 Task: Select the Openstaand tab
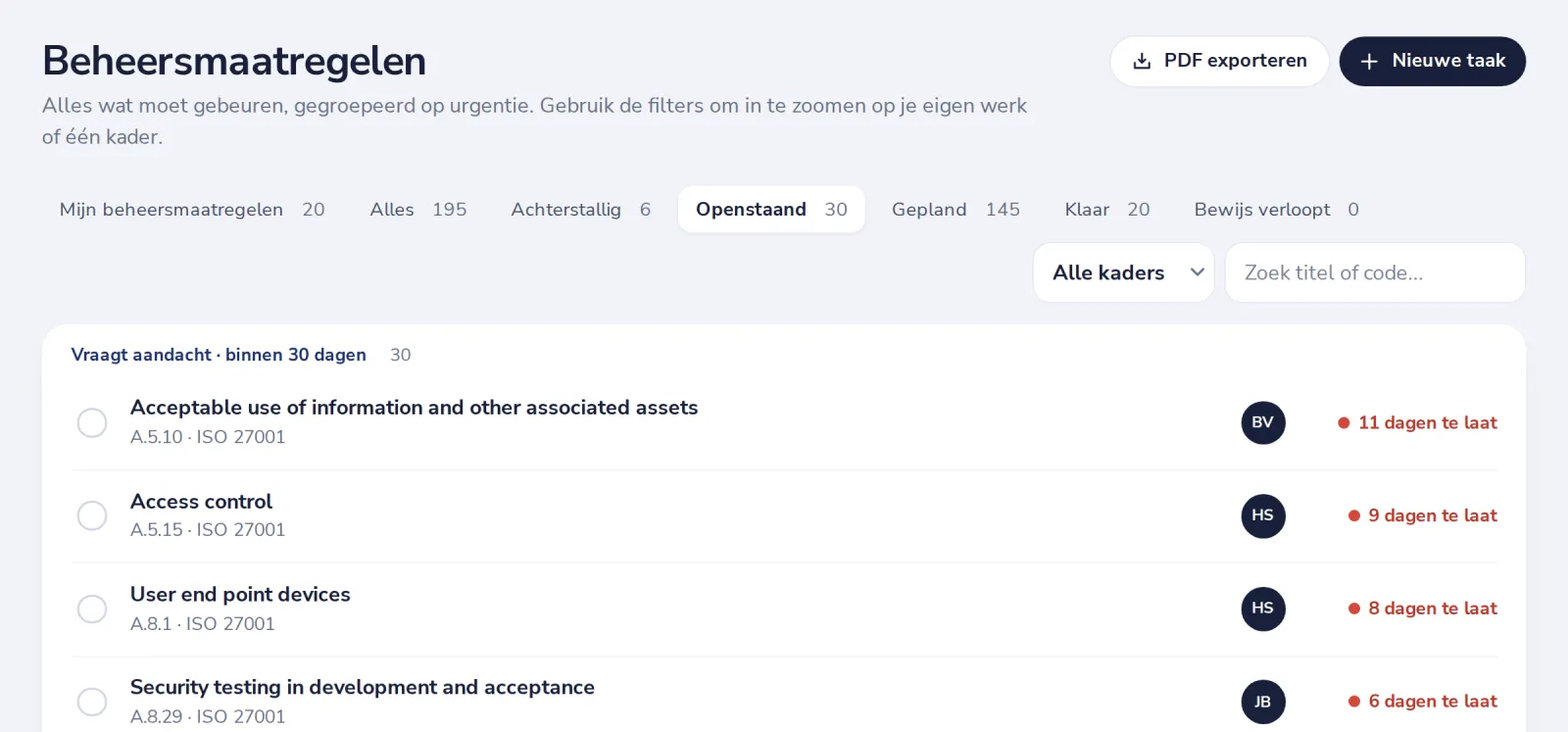(x=771, y=210)
